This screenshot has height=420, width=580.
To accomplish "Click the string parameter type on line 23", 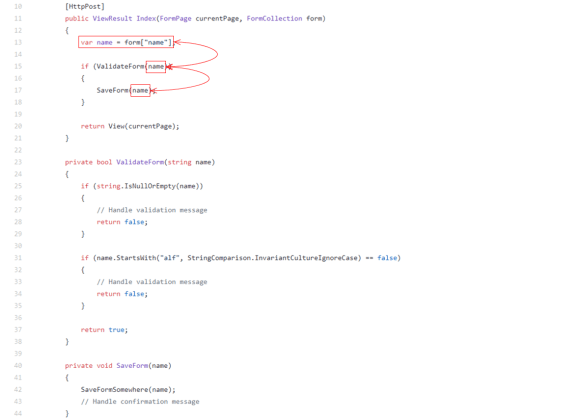I will coord(179,162).
